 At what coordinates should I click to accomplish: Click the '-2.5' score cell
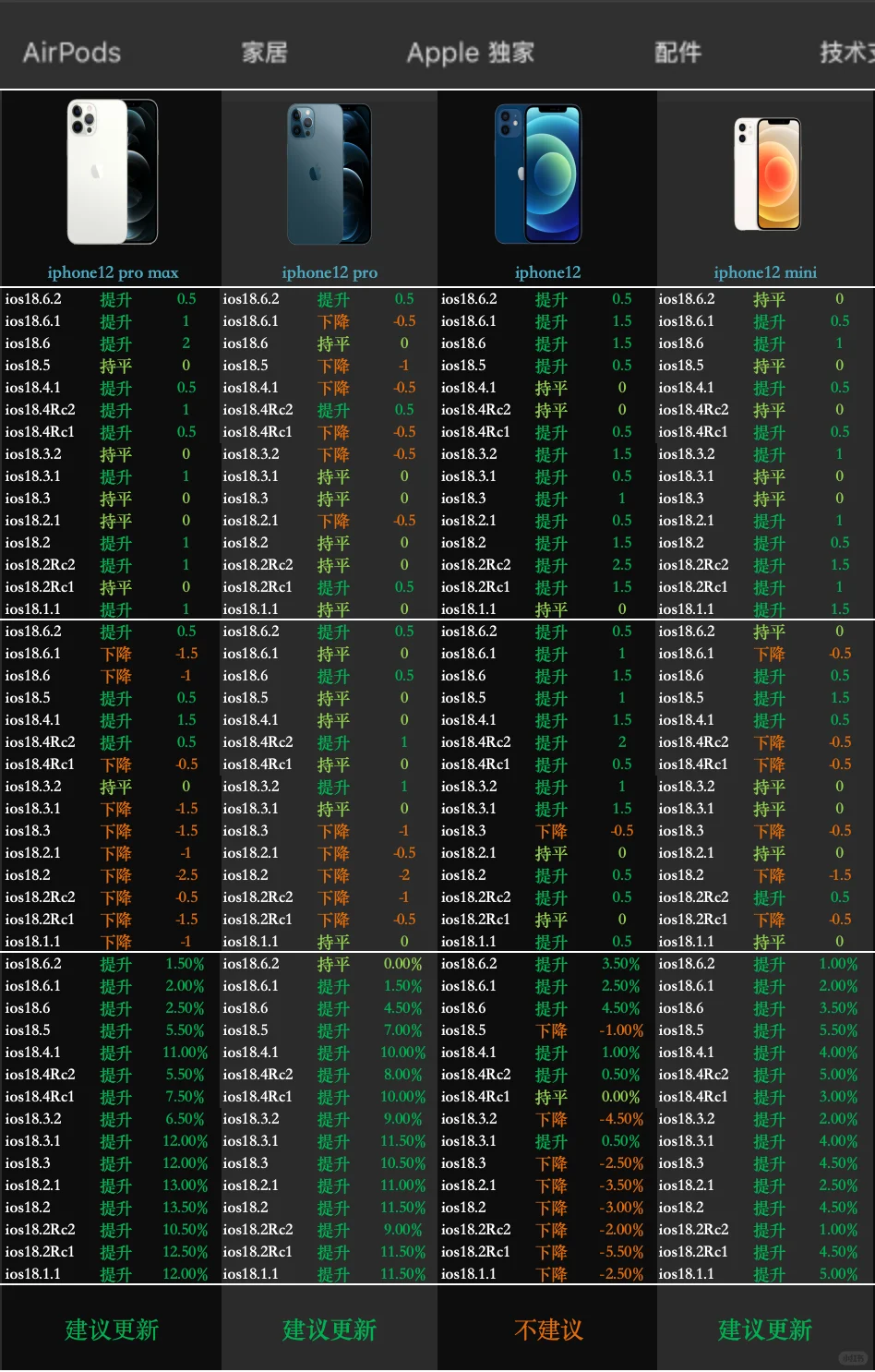coord(186,875)
